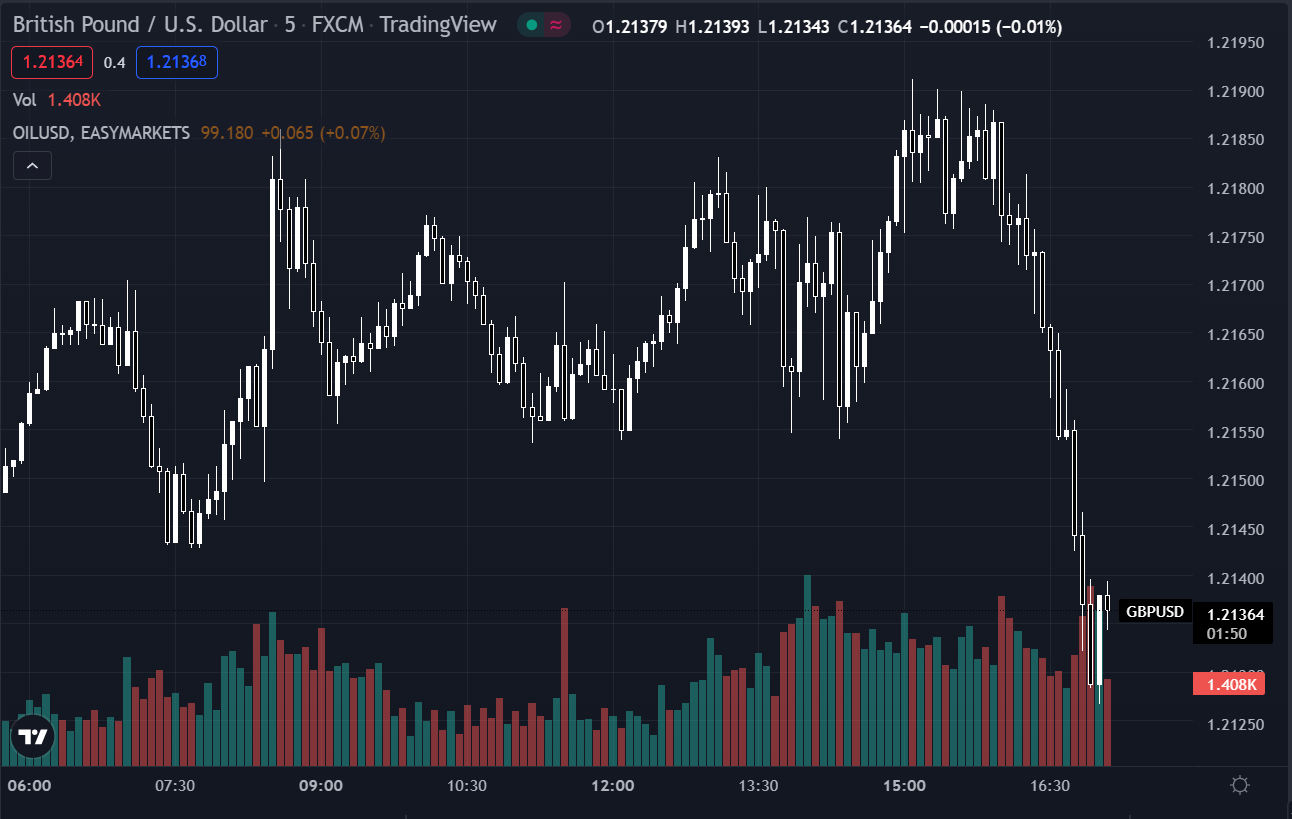Click the 16:30 time axis label
The image size is (1292, 819).
(x=1050, y=786)
